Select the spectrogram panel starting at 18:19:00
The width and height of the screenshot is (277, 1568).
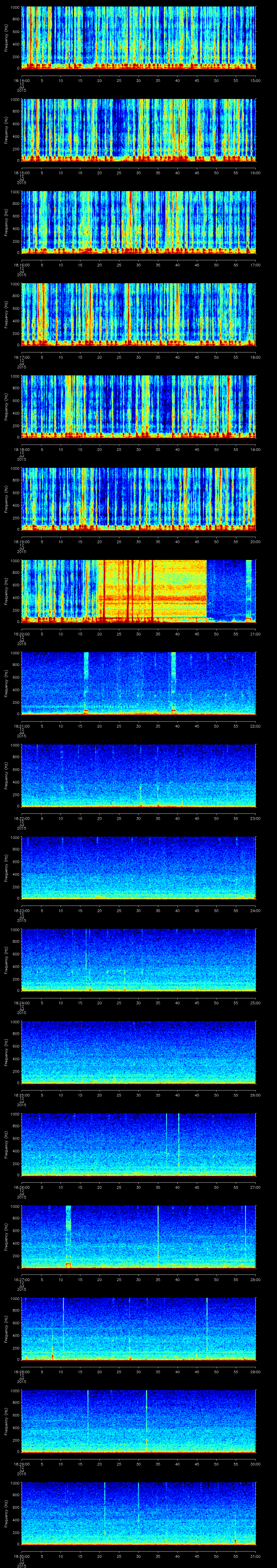[x=139, y=499]
